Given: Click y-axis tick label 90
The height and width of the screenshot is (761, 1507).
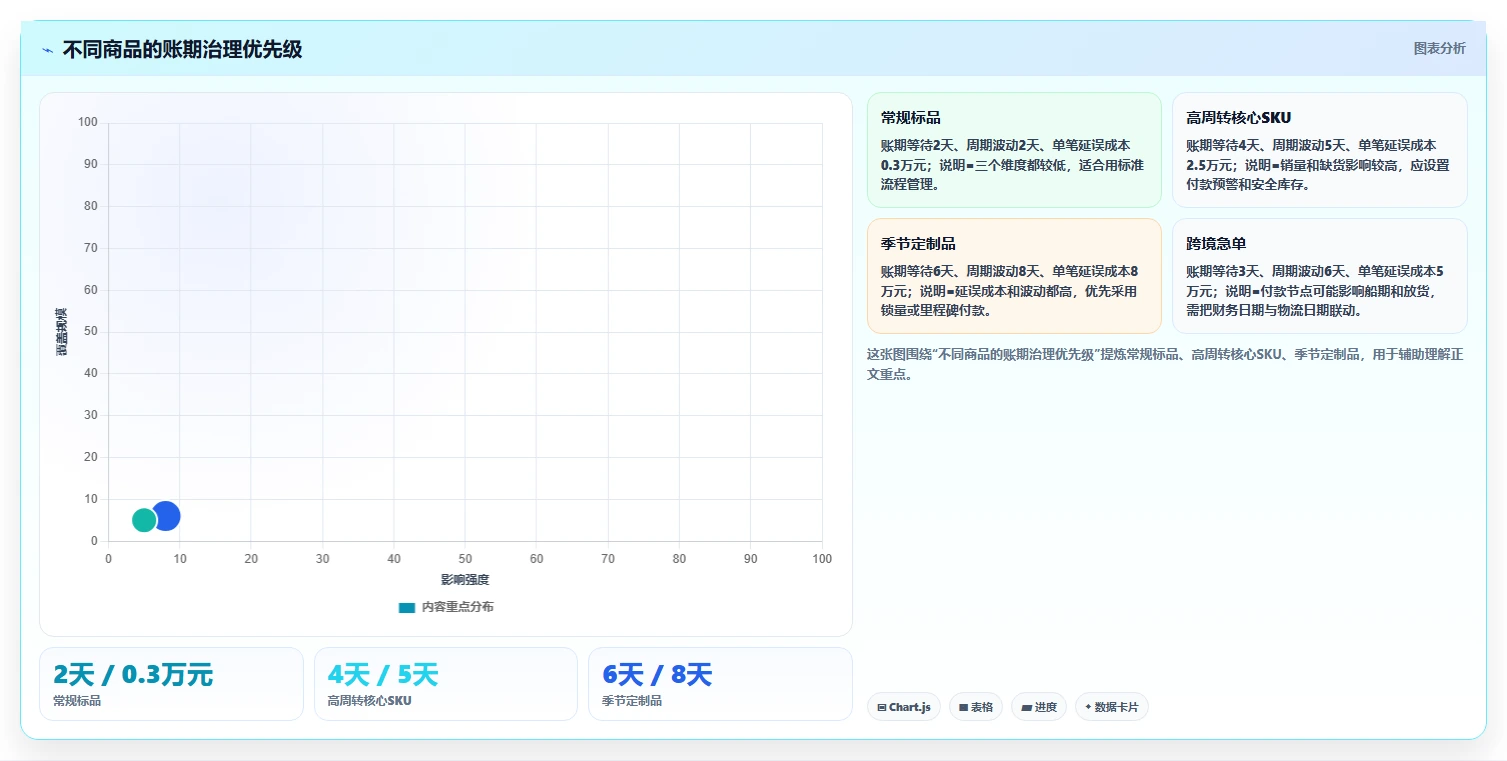Looking at the screenshot, I should [90, 164].
